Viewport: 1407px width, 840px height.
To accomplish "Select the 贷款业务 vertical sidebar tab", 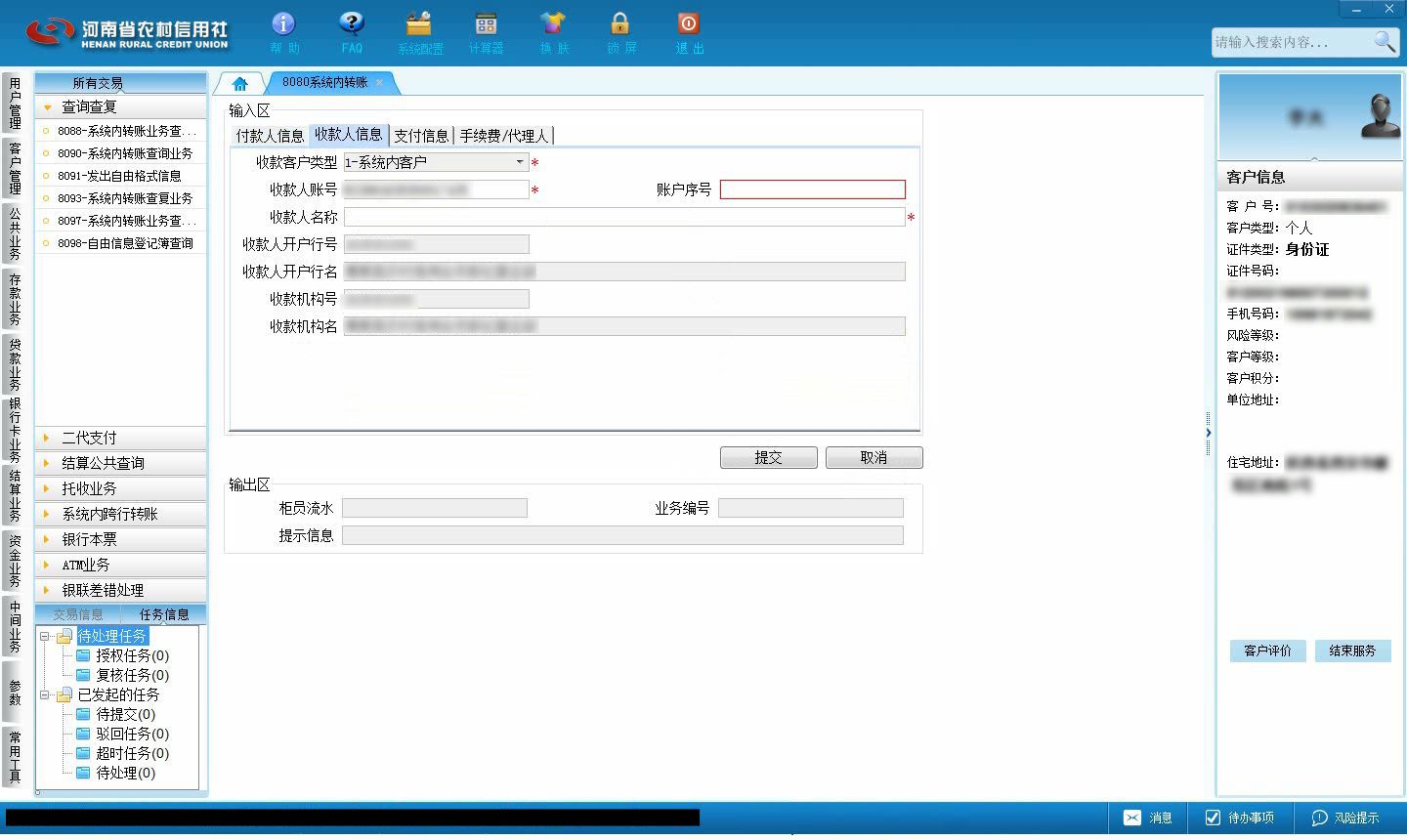I will click(x=15, y=364).
